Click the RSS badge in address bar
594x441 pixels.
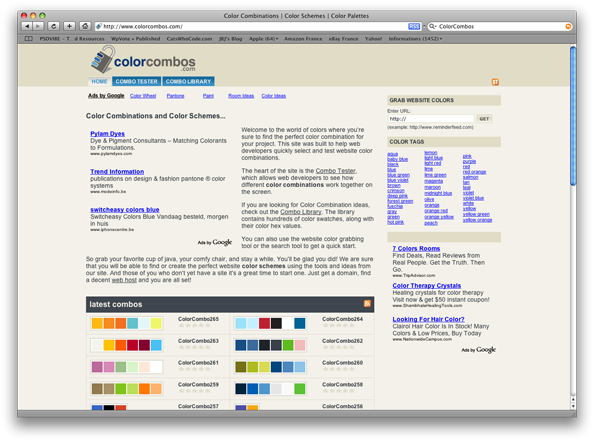(x=414, y=27)
